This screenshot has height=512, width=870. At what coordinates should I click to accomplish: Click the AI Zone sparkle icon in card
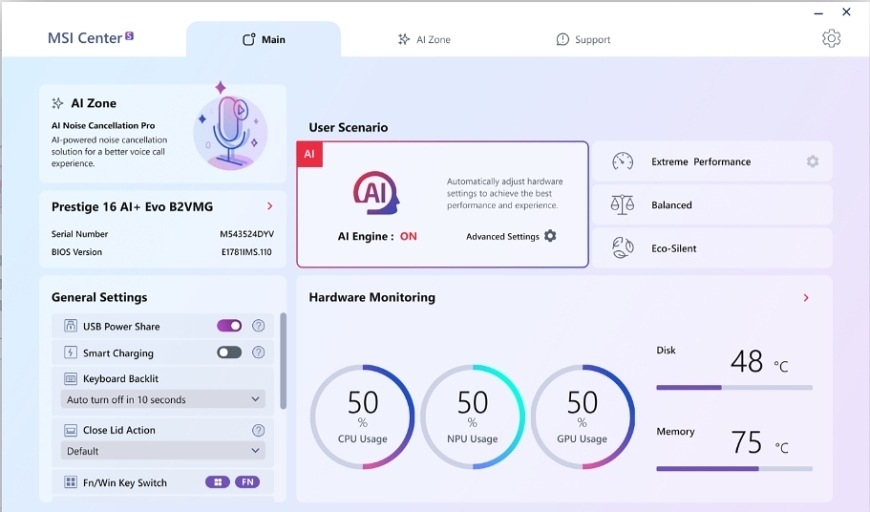pos(57,103)
